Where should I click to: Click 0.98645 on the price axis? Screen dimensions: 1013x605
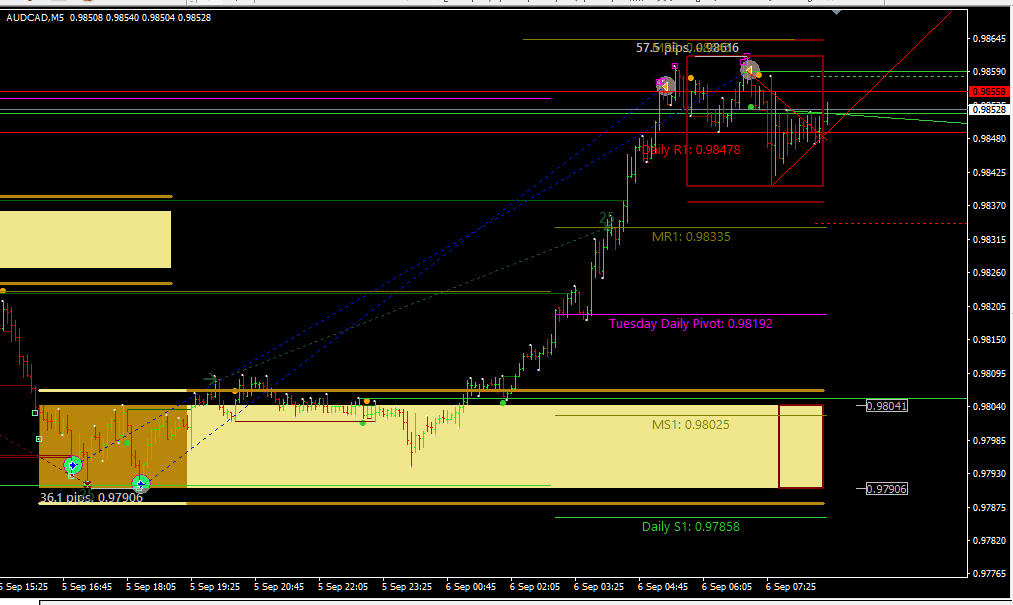tap(989, 39)
